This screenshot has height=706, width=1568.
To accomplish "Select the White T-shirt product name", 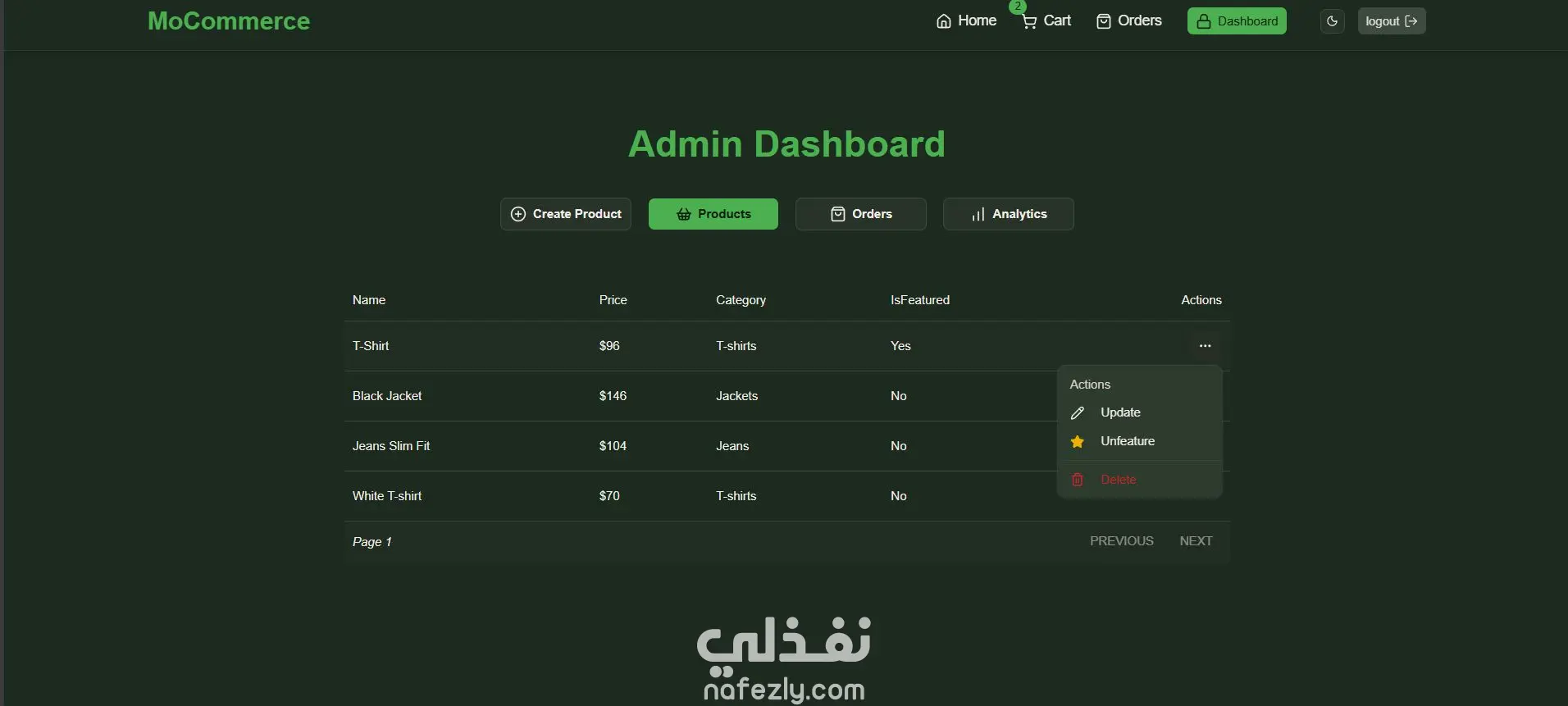I will tap(387, 496).
